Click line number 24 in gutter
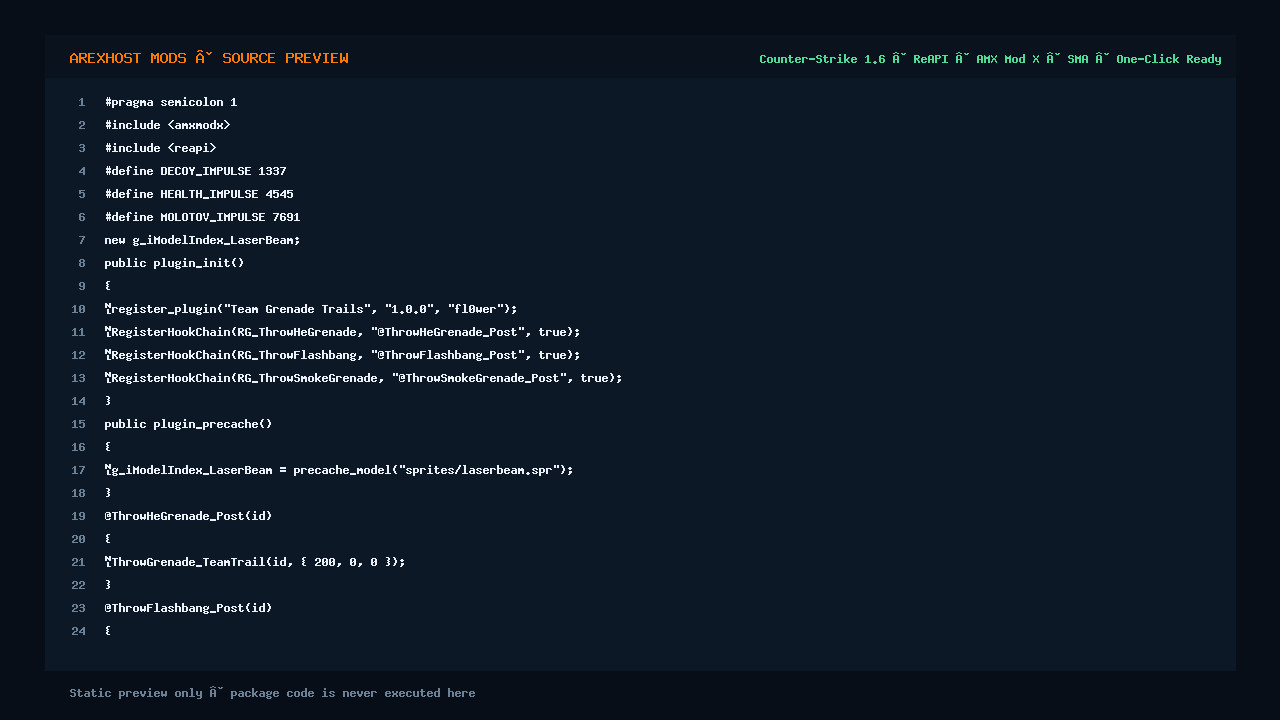 [79, 631]
